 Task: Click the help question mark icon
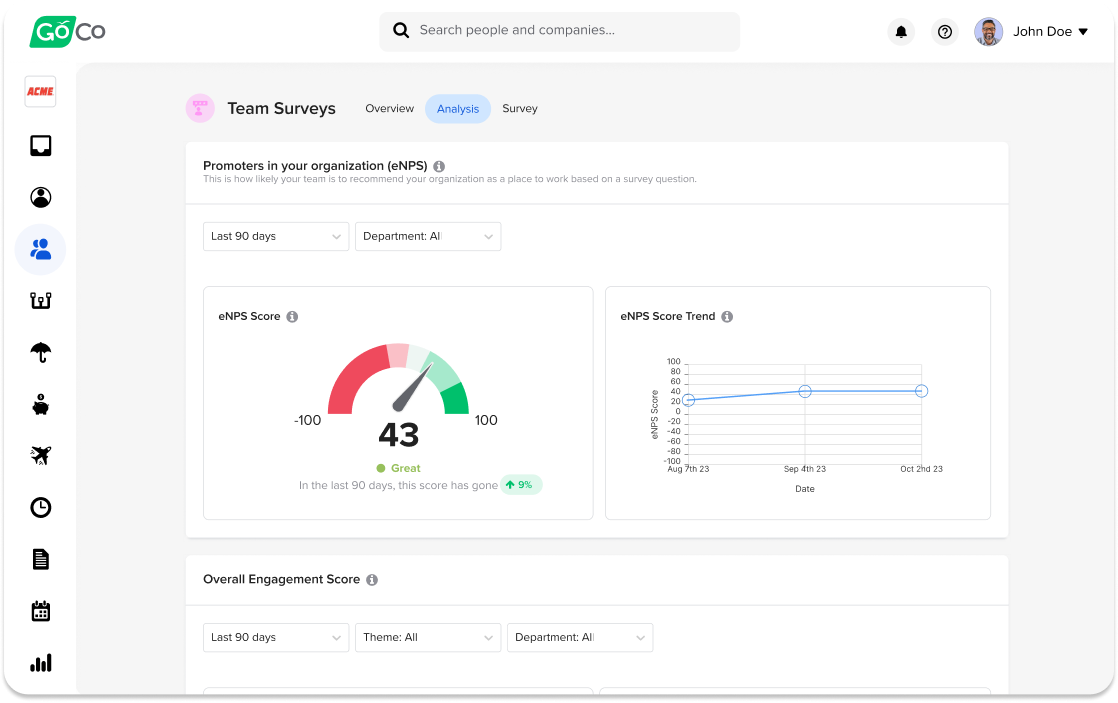tap(945, 31)
